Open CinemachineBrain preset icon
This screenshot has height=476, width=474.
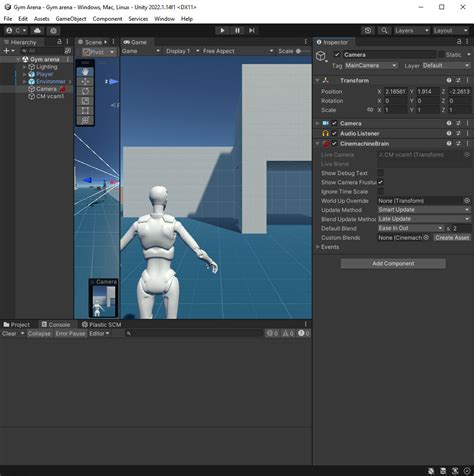coord(458,143)
